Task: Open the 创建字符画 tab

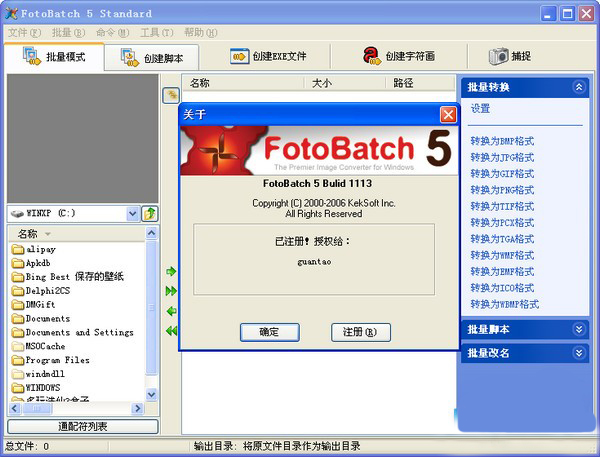Action: coord(399,56)
